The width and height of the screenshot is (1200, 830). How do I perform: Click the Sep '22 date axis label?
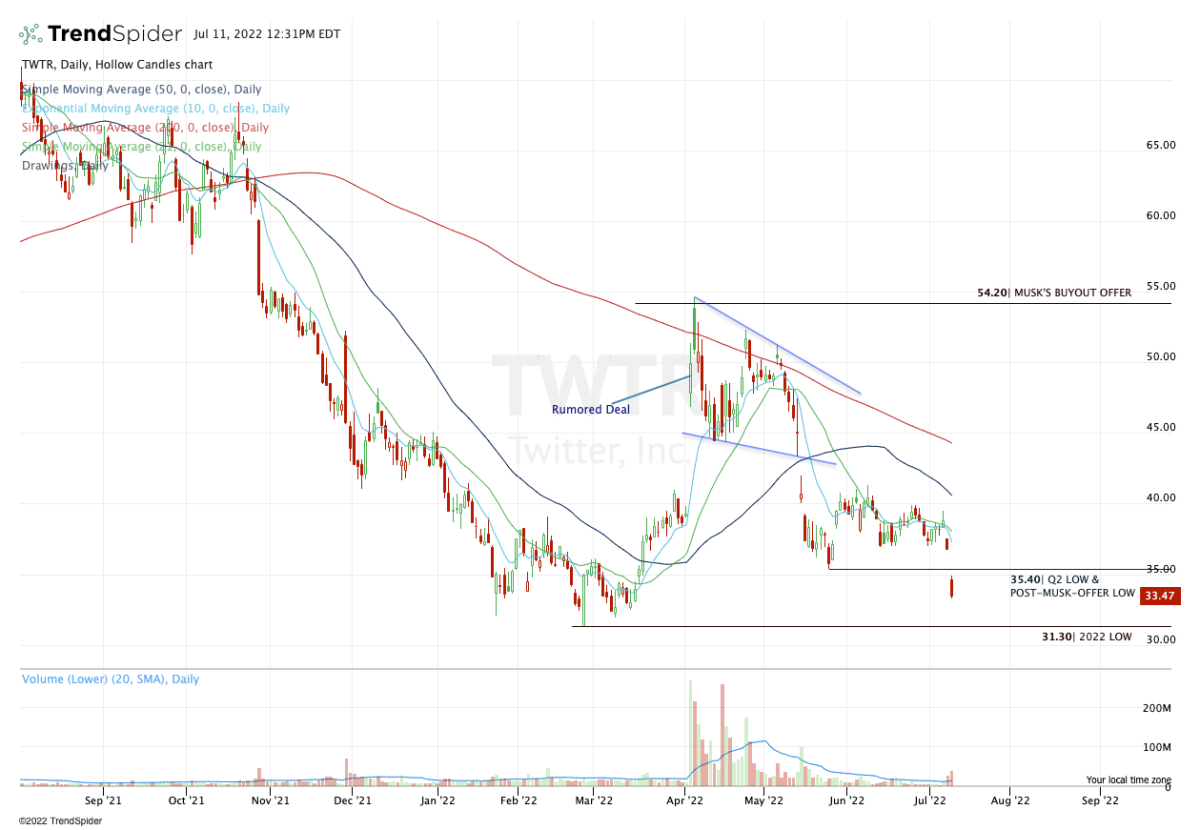point(1100,801)
